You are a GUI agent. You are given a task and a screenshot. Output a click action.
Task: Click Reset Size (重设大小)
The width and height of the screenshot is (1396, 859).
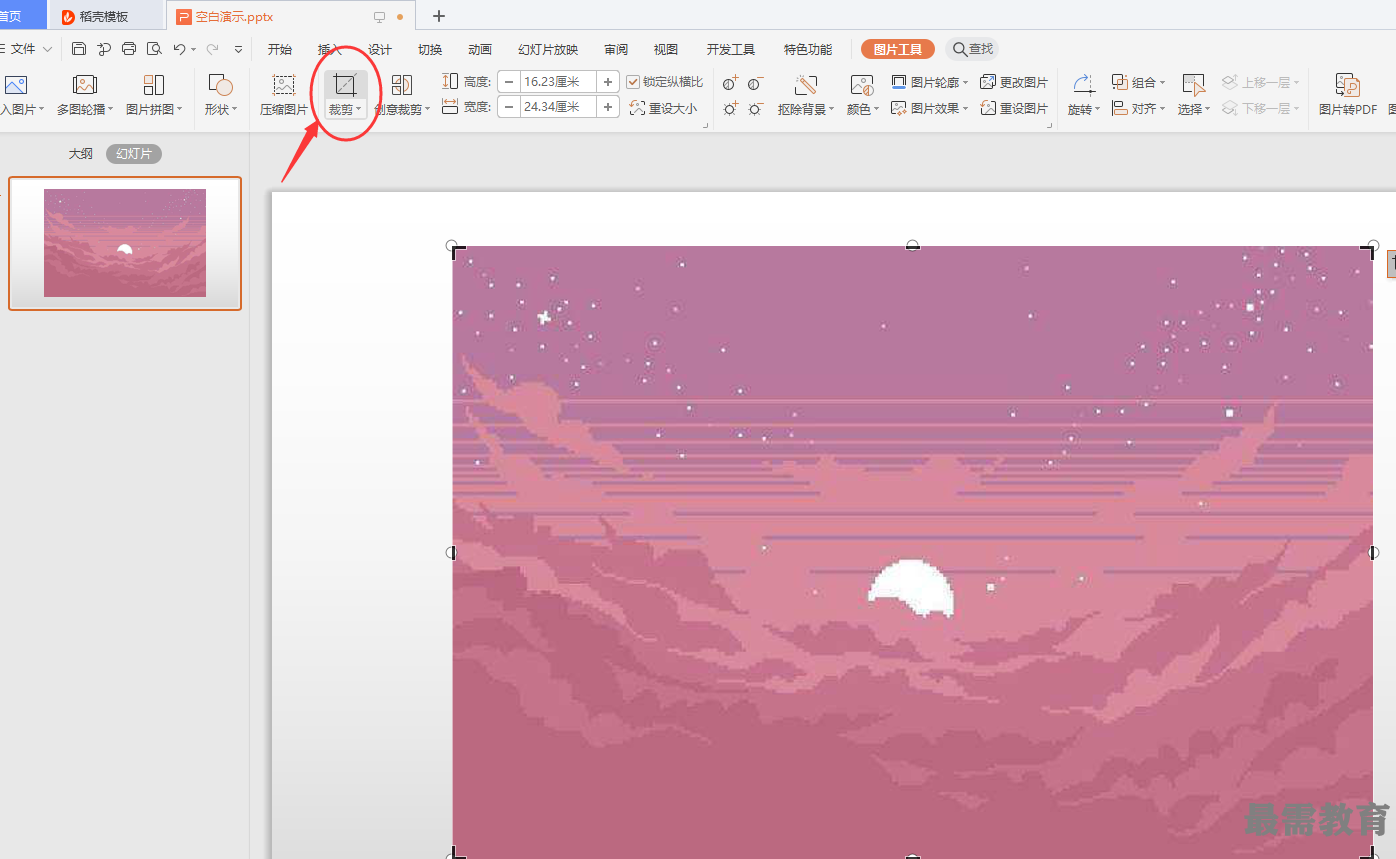[664, 108]
